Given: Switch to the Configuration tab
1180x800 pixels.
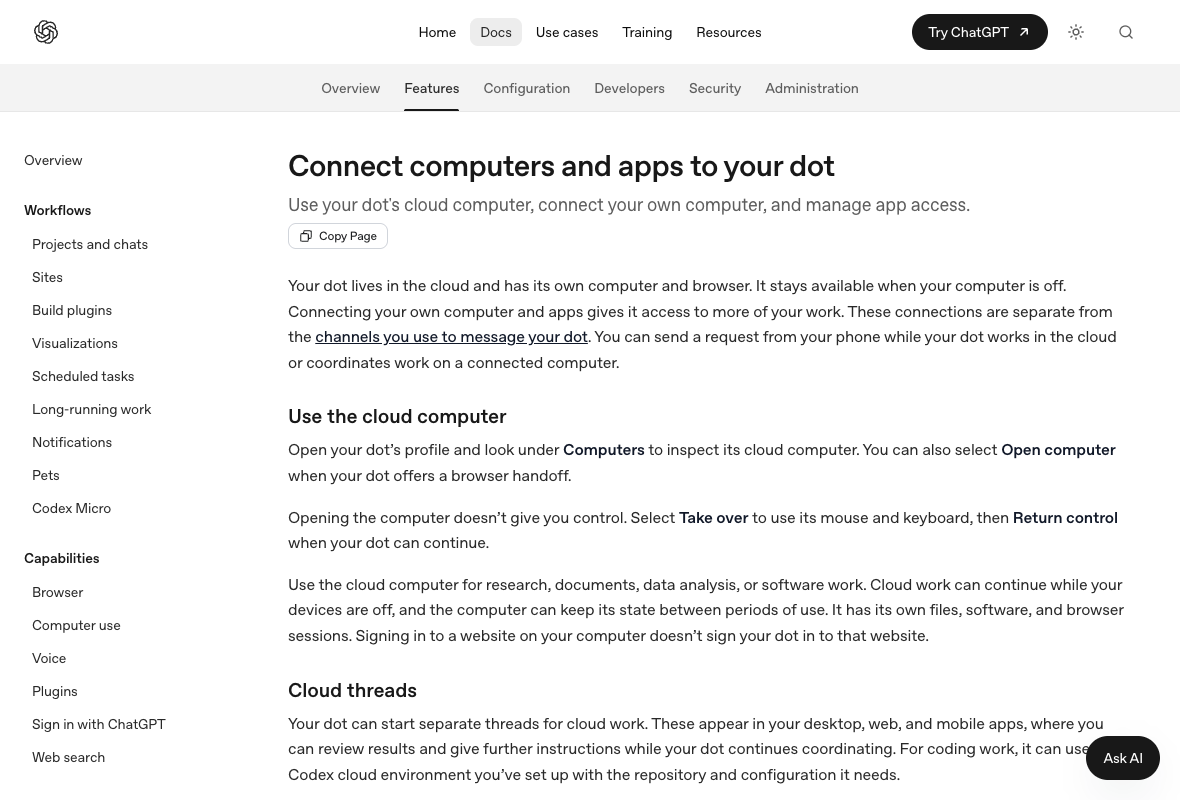Looking at the screenshot, I should 527,88.
